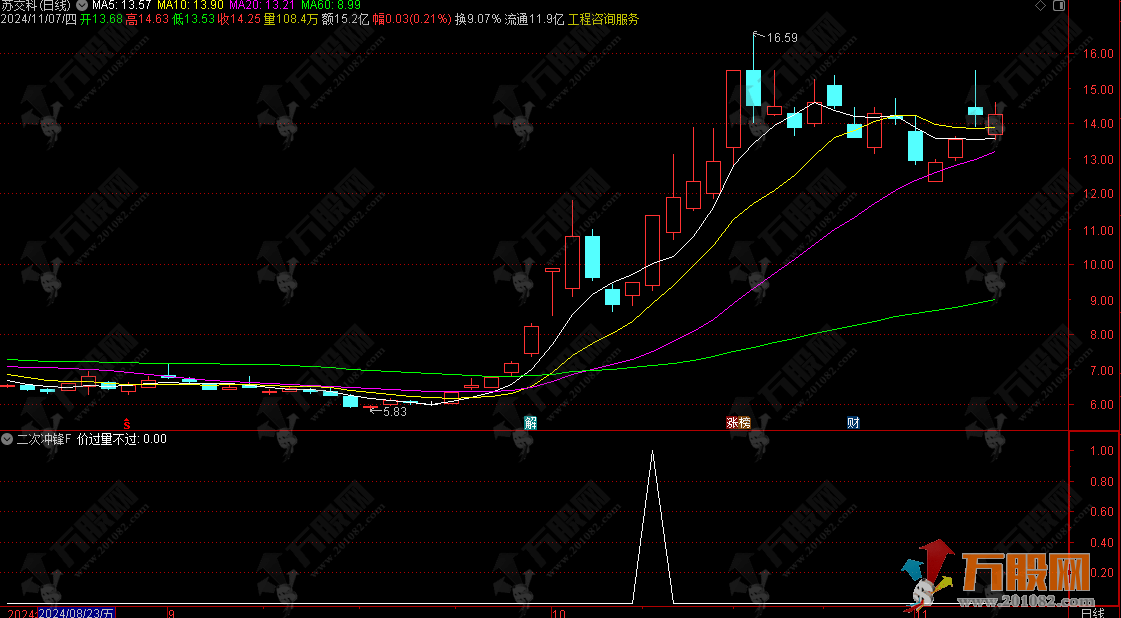Screen dimensions: 1121x618
Task: Click the diamond icon at top right
Action: tap(1040, 6)
